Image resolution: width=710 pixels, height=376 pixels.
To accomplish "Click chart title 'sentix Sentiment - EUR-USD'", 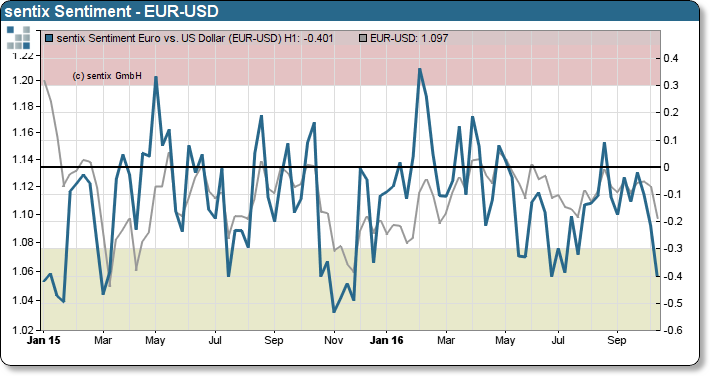I will point(111,11).
